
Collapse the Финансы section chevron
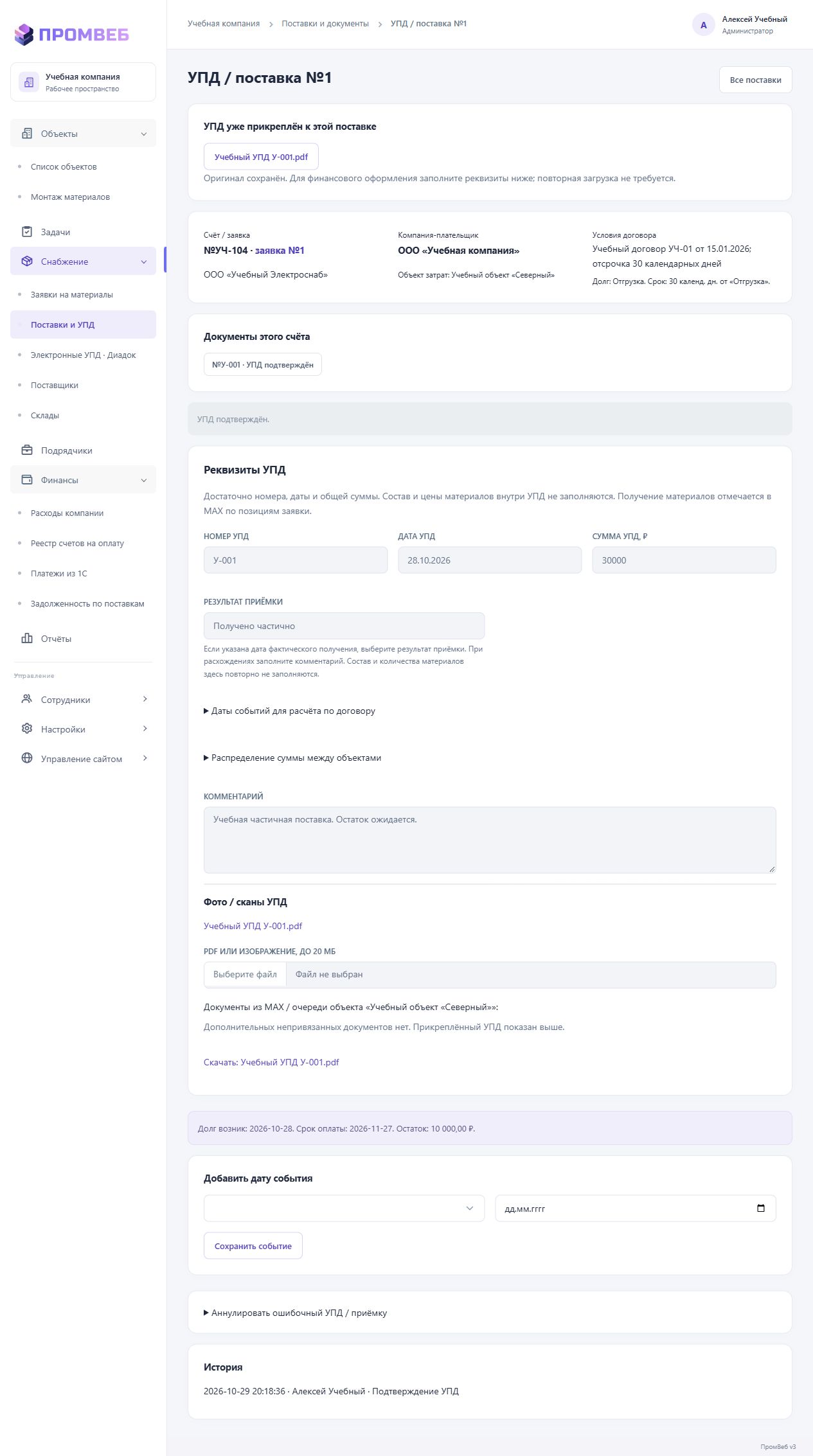[144, 480]
